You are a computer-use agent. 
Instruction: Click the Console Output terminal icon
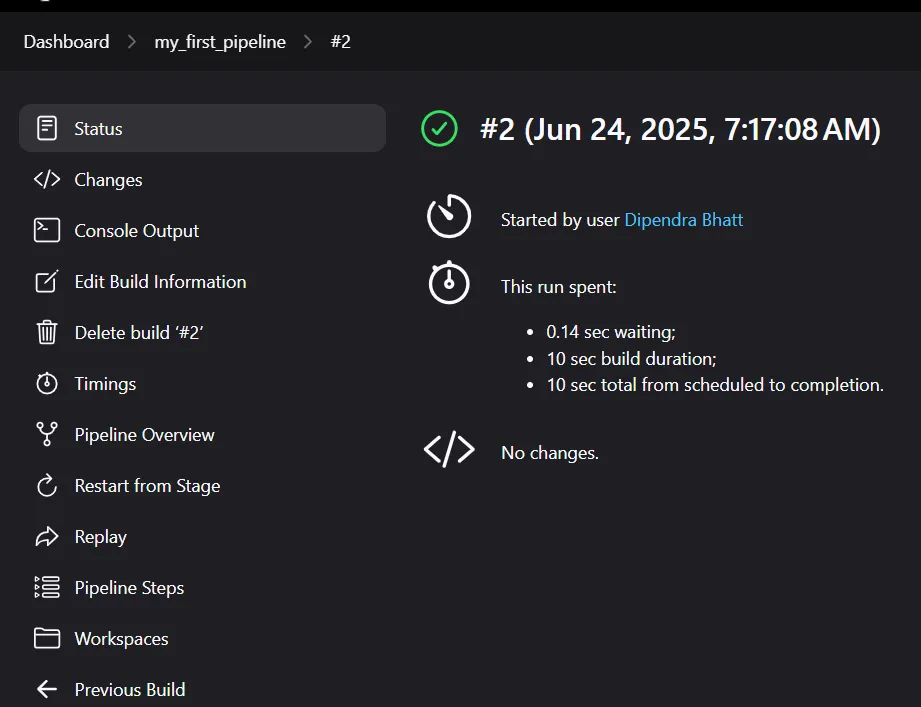(47, 230)
